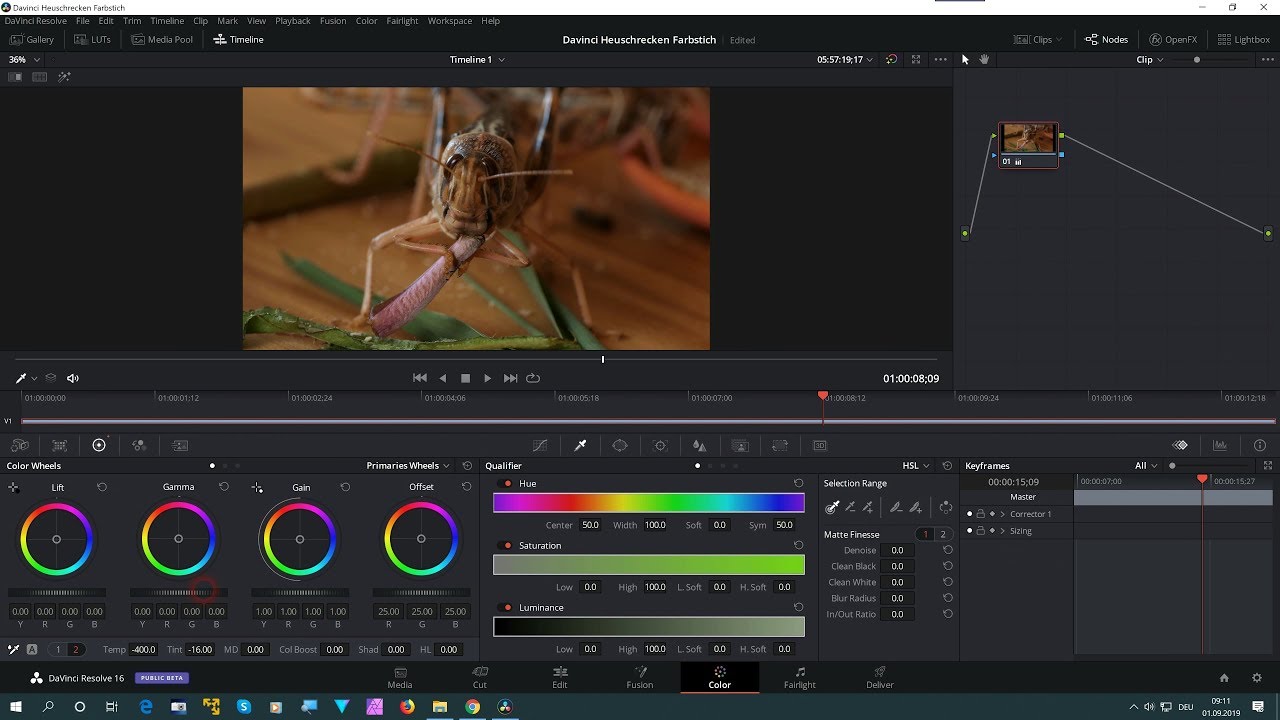Open the Information panel
Screen dimensions: 1280x720
tap(1260, 445)
